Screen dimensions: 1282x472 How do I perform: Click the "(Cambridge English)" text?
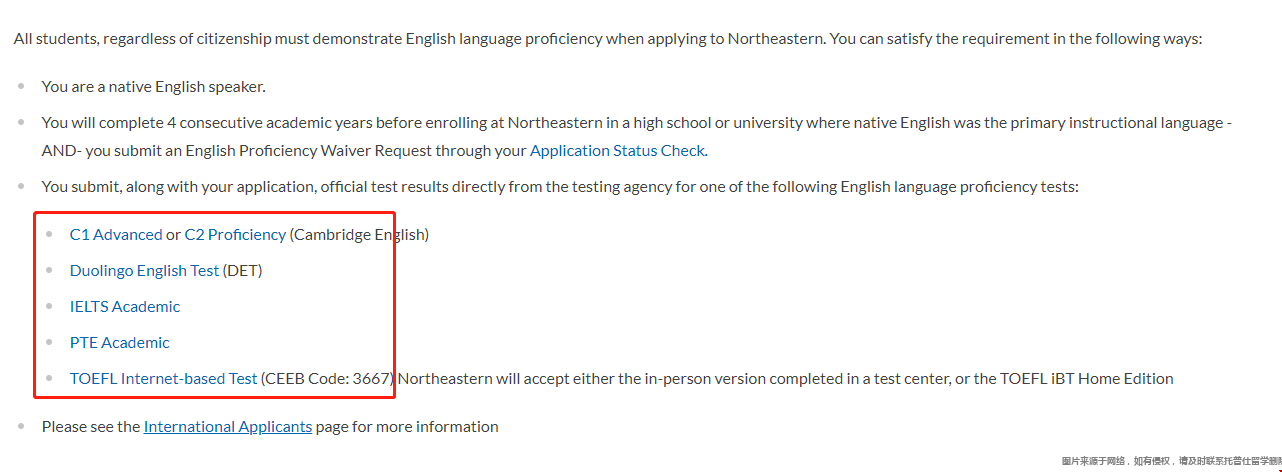tap(359, 235)
